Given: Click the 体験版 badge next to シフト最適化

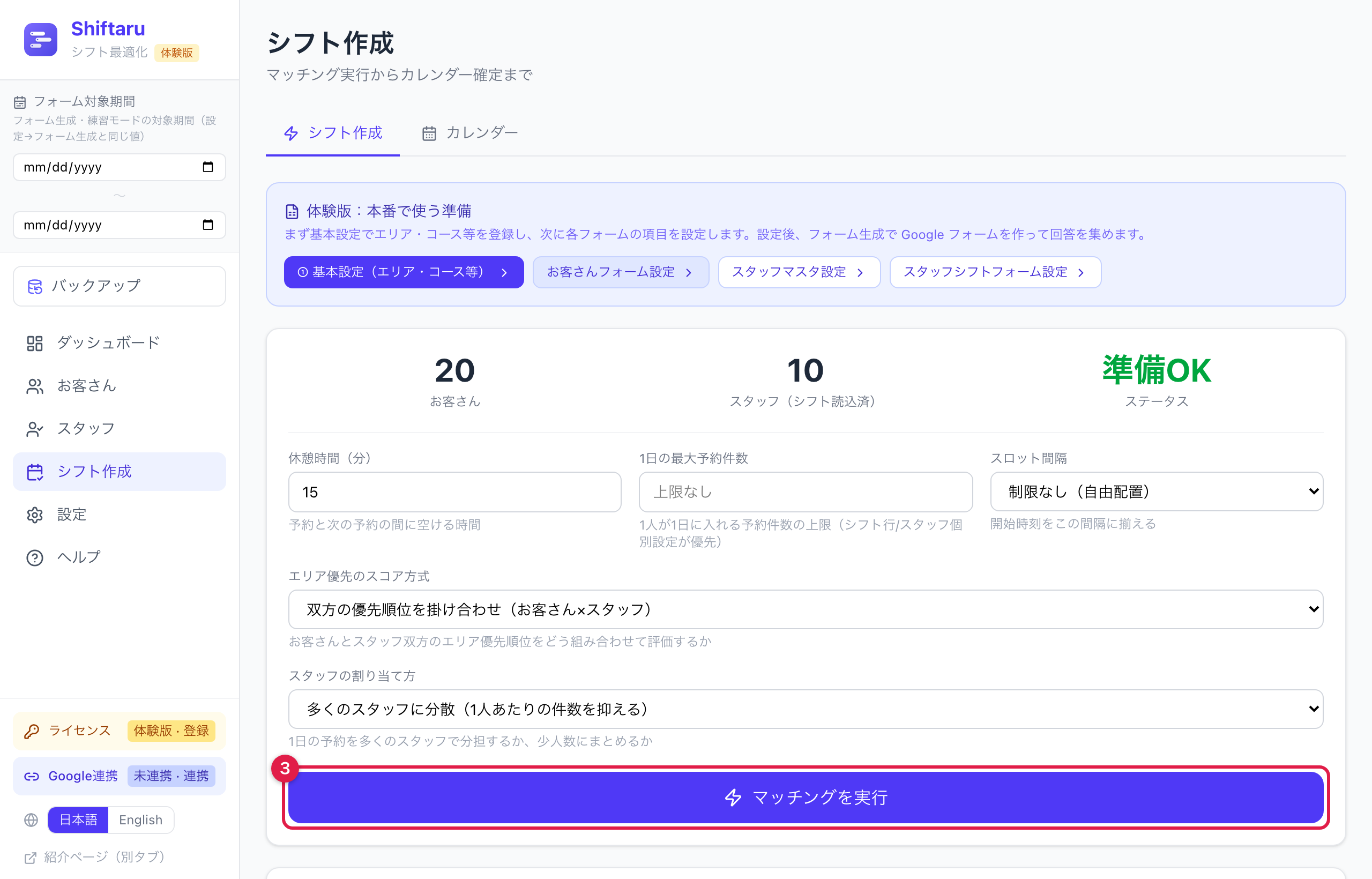Looking at the screenshot, I should [177, 53].
